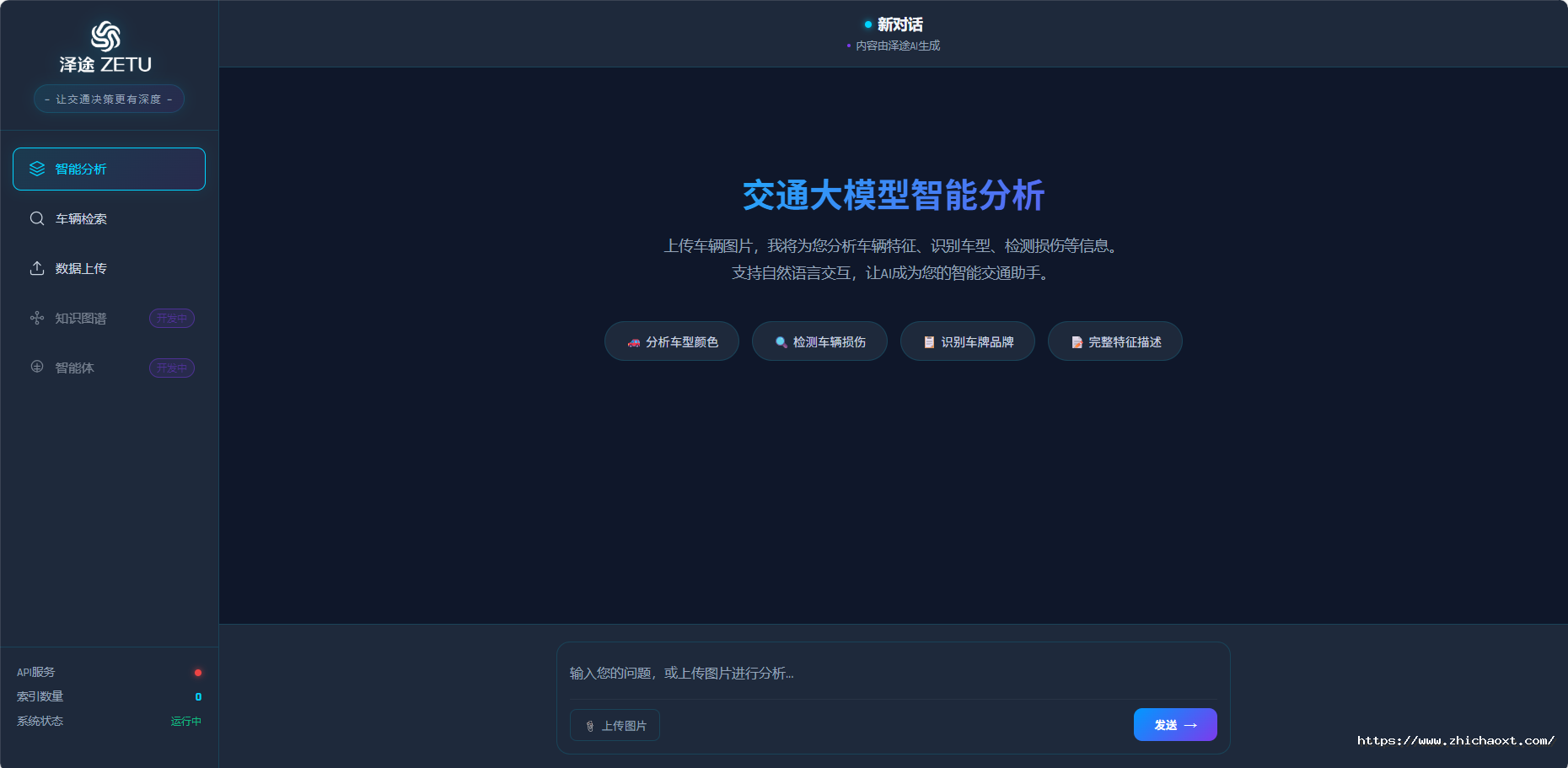Click the document icon on 完整特征描述 chip
1568x768 pixels.
coord(1077,341)
